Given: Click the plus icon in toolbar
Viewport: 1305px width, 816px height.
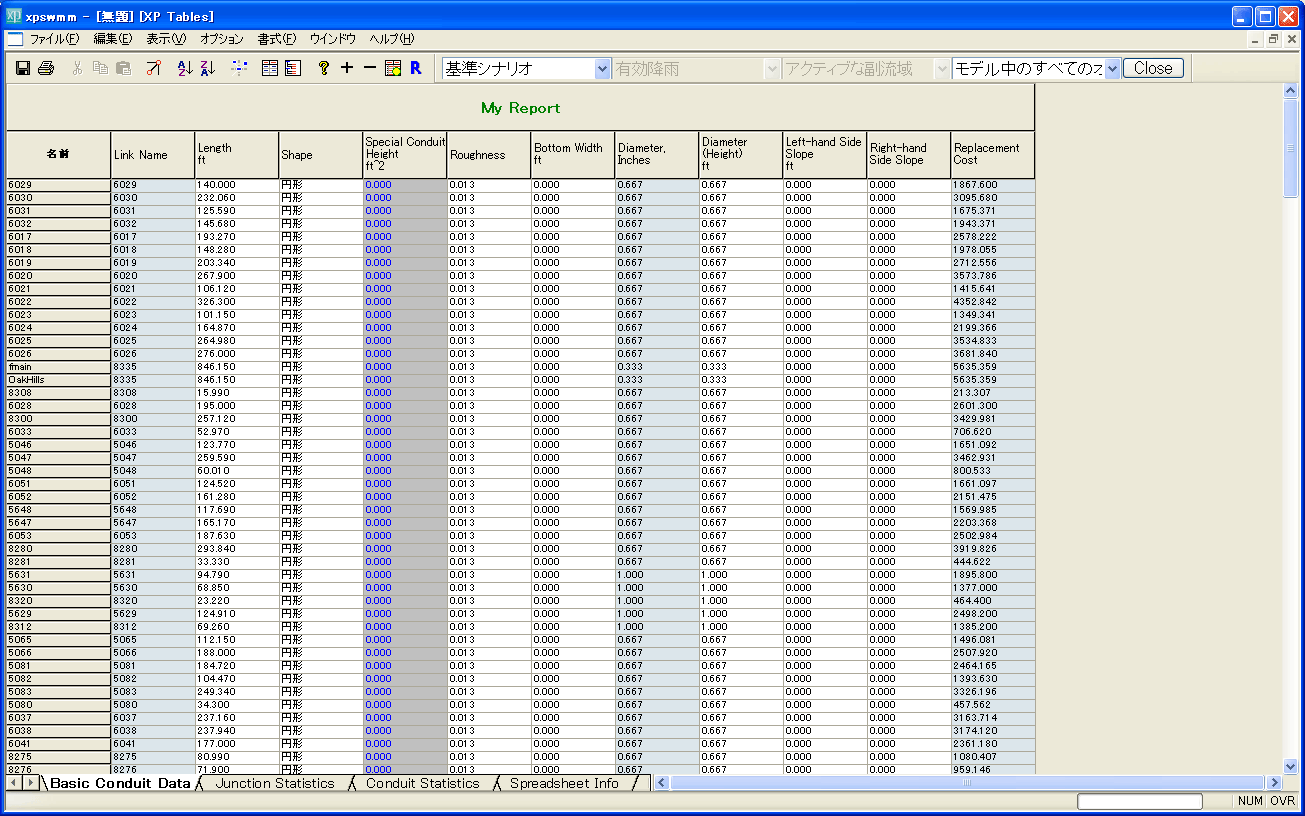Looking at the screenshot, I should pos(347,68).
